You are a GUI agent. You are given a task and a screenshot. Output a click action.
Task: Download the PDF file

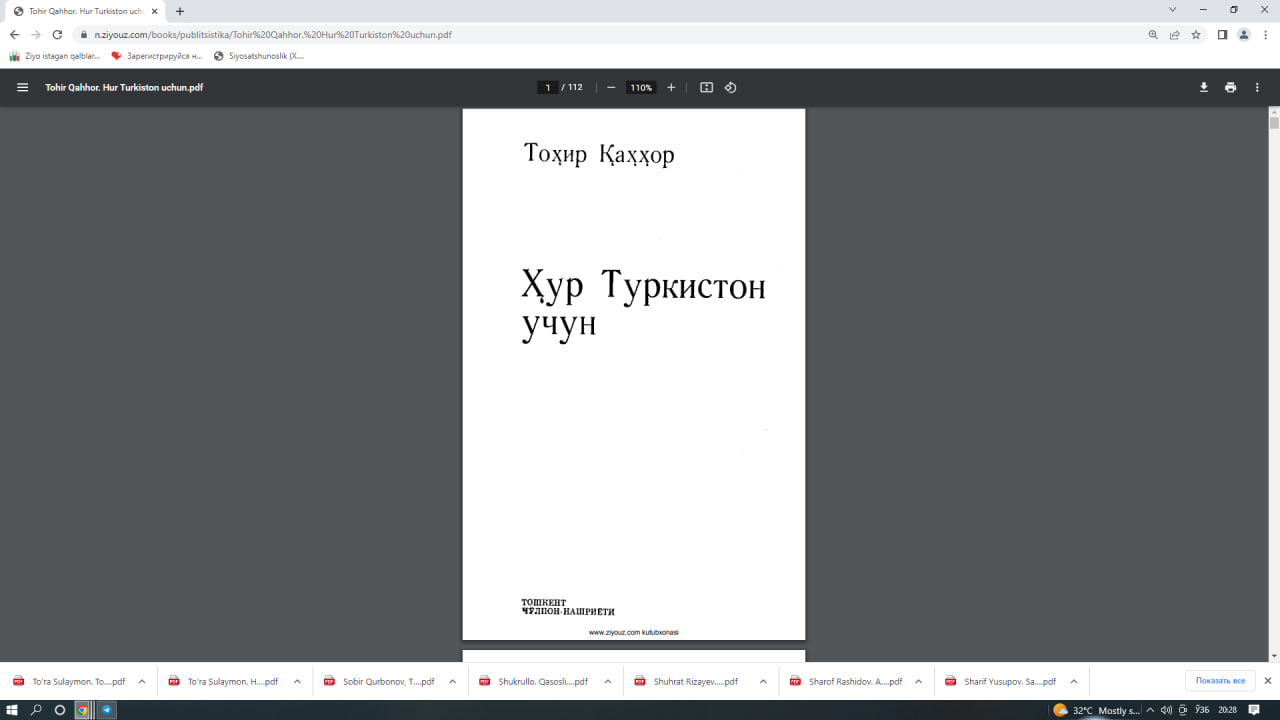click(1204, 87)
